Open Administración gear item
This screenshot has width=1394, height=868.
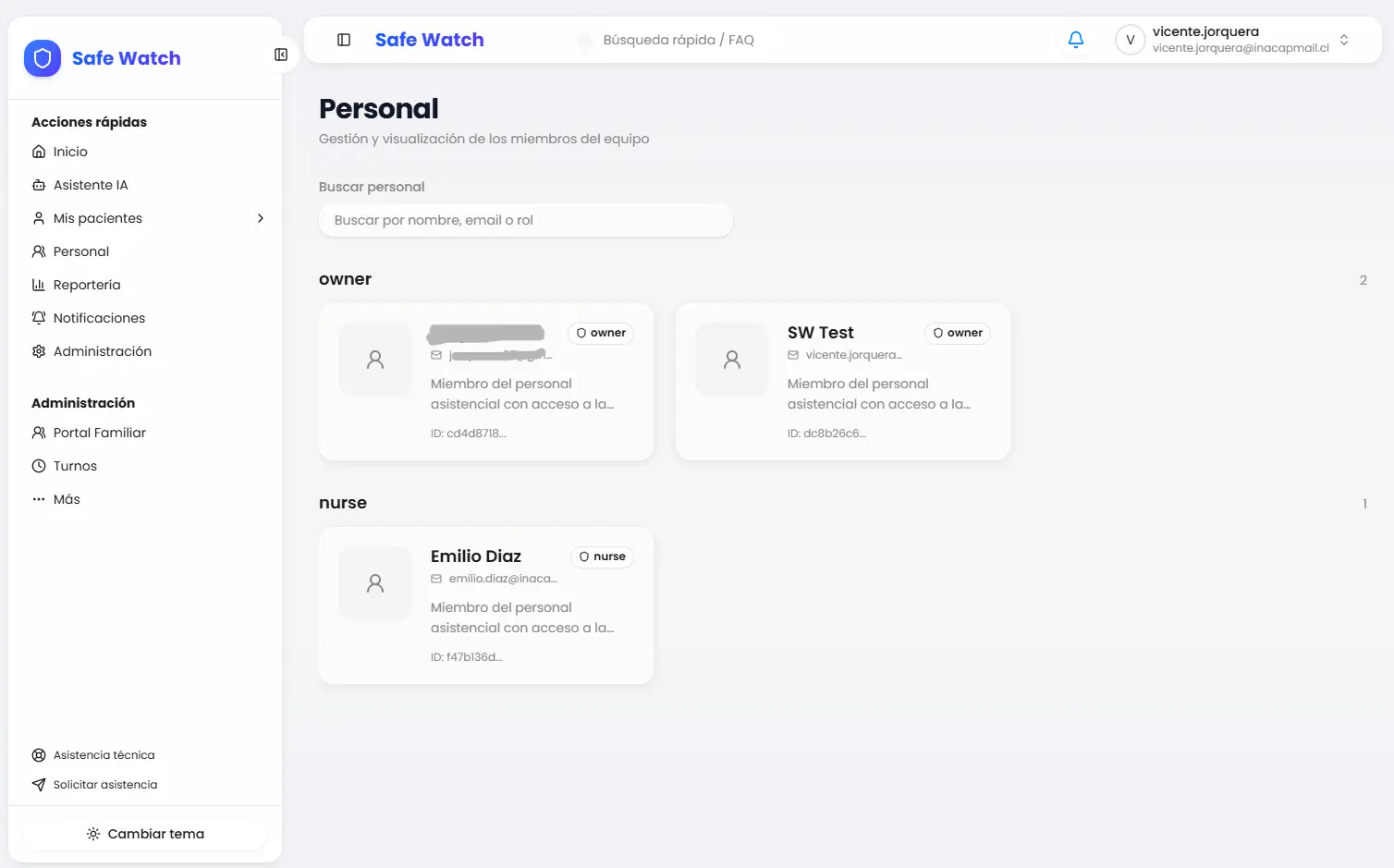click(102, 351)
